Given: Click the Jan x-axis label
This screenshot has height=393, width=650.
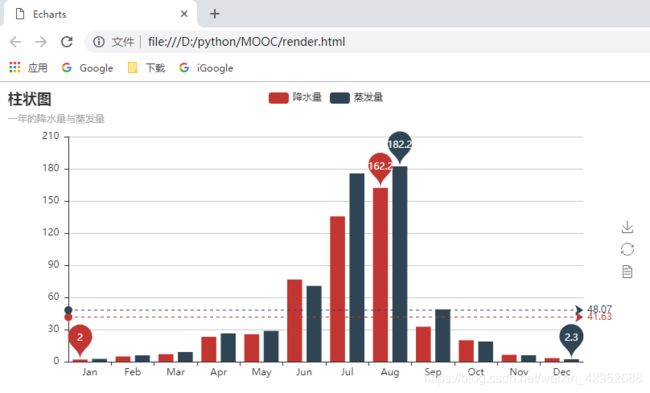Looking at the screenshot, I should (x=90, y=372).
